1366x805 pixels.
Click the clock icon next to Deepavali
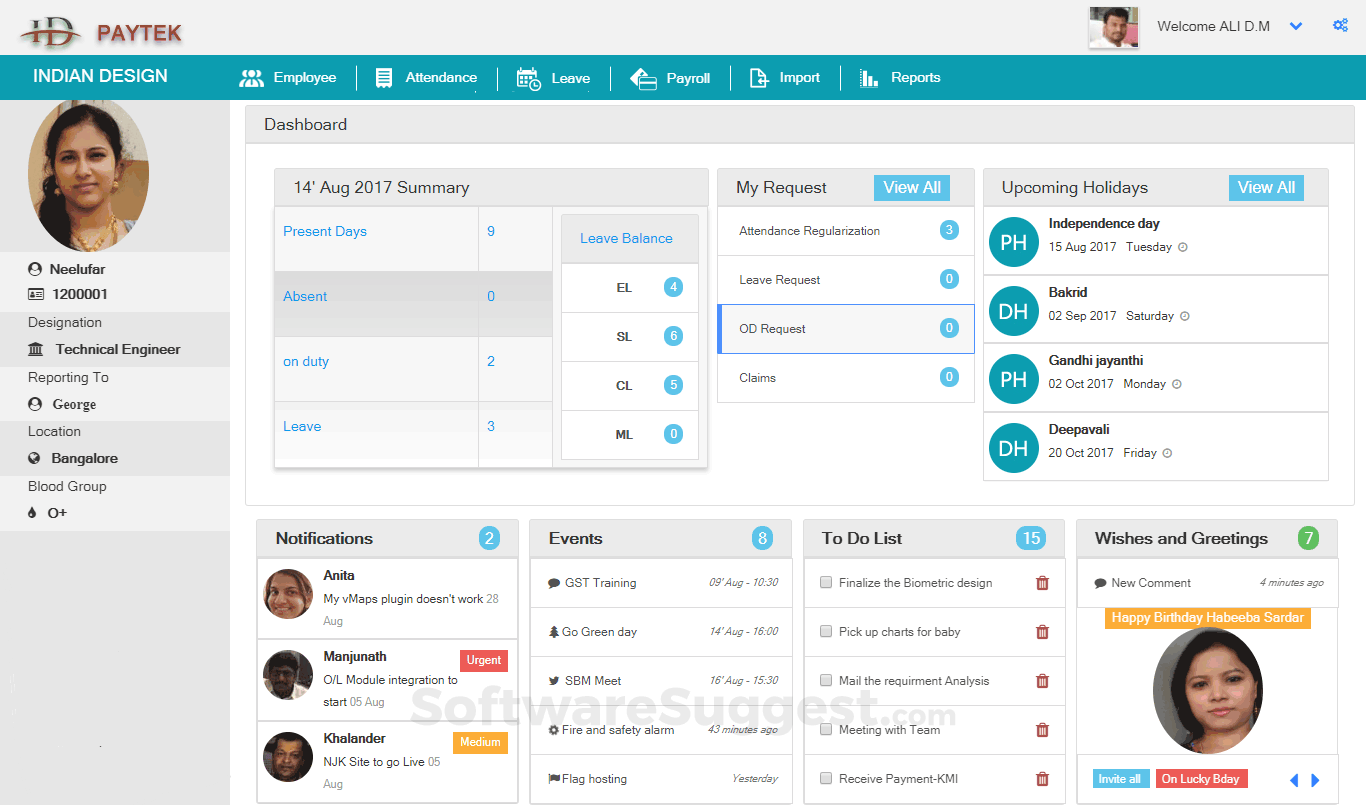coord(1164,452)
